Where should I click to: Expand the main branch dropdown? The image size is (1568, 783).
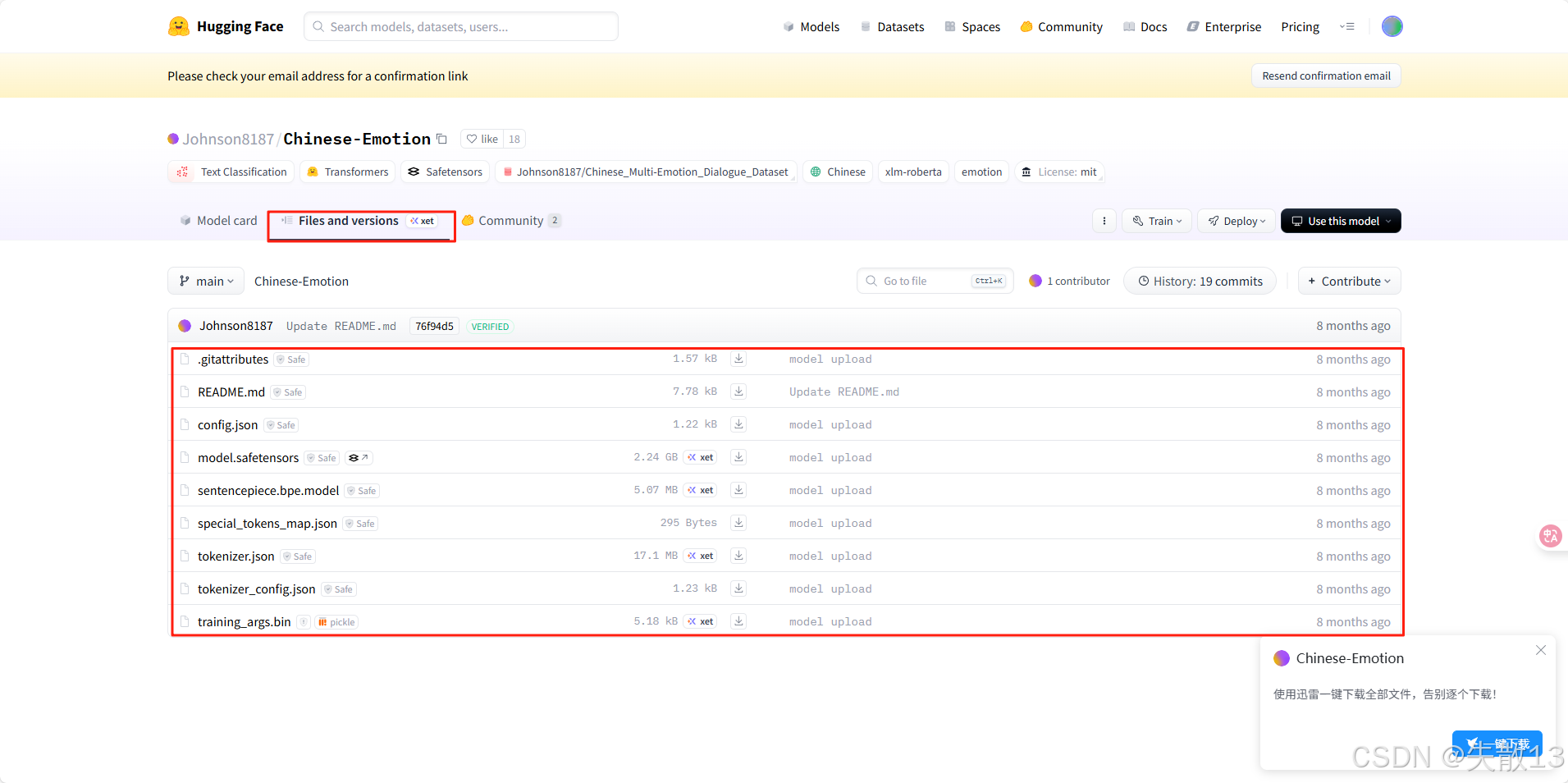(206, 281)
